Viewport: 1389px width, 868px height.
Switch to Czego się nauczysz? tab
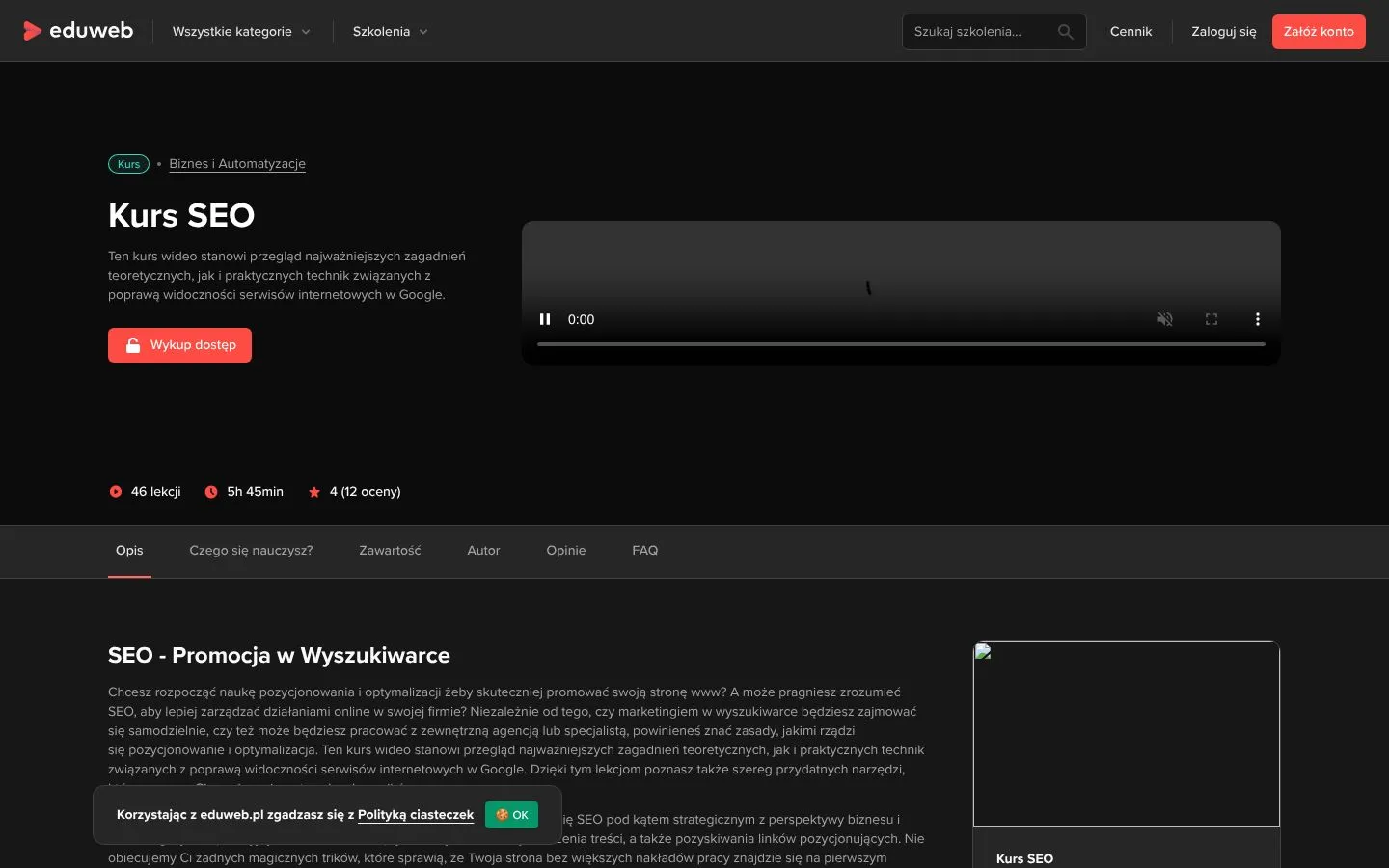pos(251,551)
